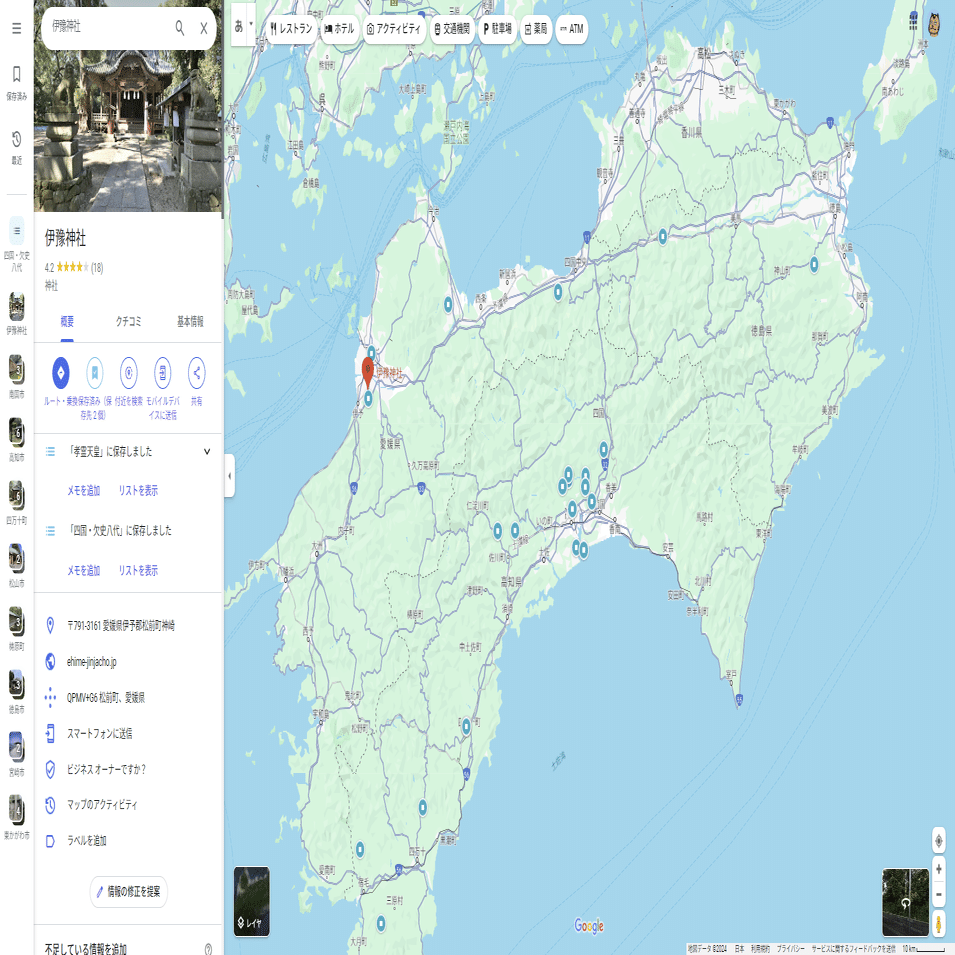
Task: Click リストを表示 under the 四国・欠史八代 list
Action: point(138,570)
